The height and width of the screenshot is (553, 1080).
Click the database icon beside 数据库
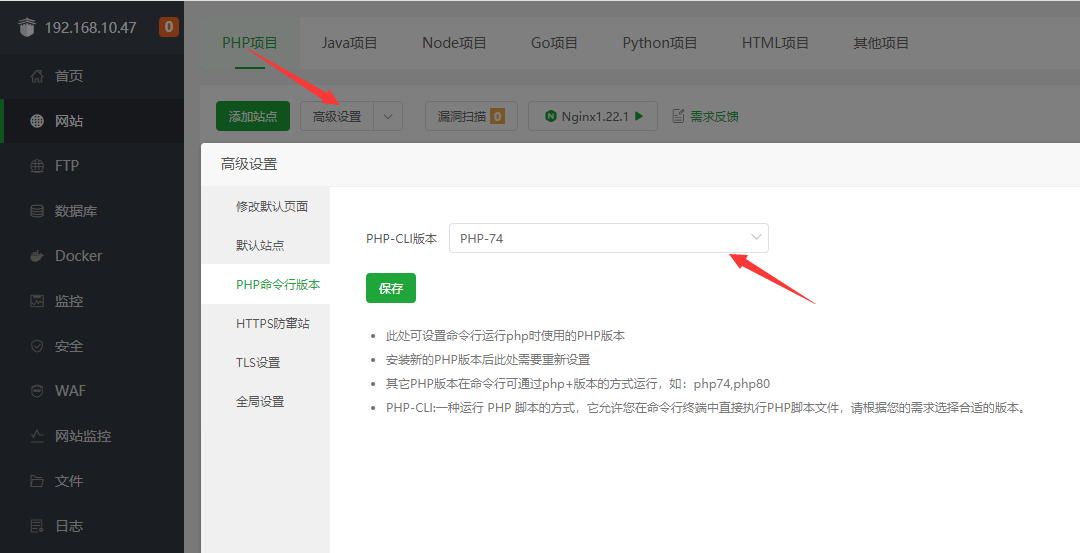pyautogui.click(x=37, y=211)
